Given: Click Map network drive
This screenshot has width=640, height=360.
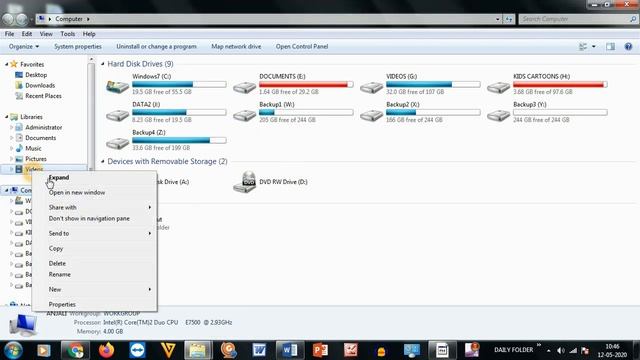Looking at the screenshot, I should tap(236, 47).
